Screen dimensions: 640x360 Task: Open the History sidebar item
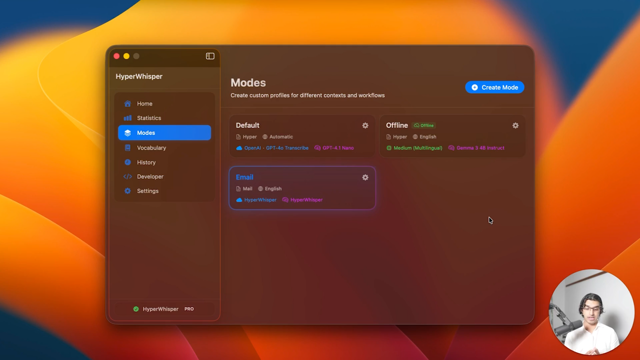tap(164, 162)
